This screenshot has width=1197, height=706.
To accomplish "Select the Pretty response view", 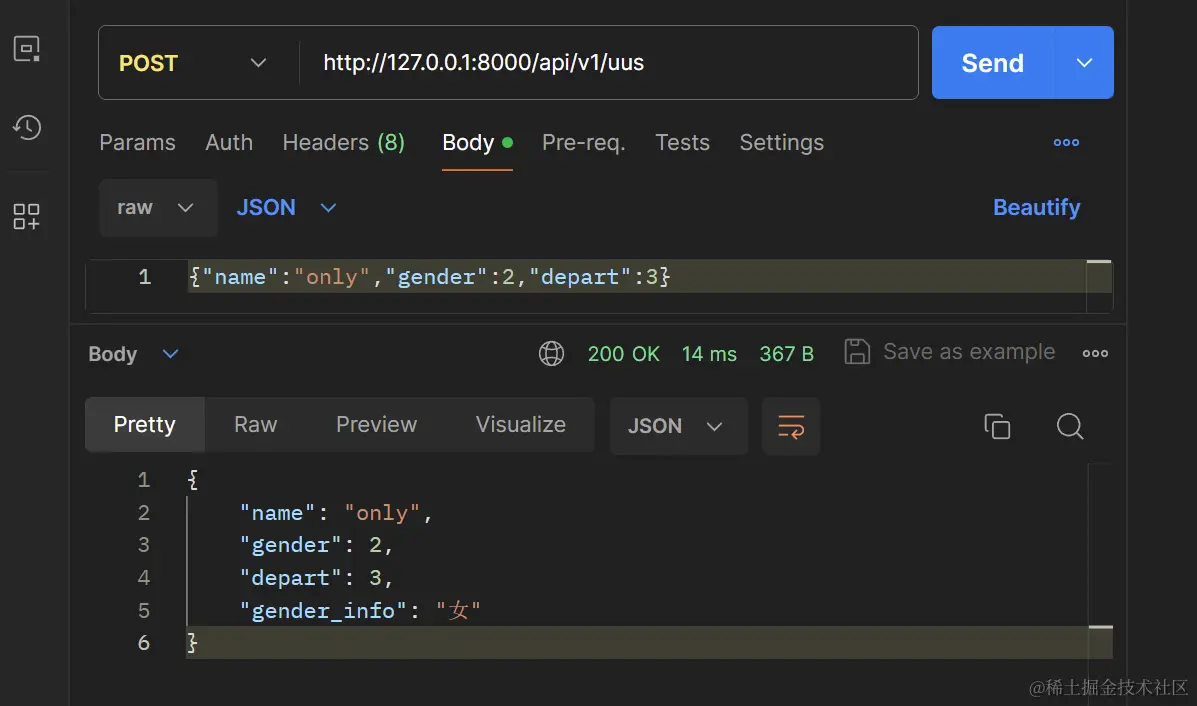I will (144, 424).
